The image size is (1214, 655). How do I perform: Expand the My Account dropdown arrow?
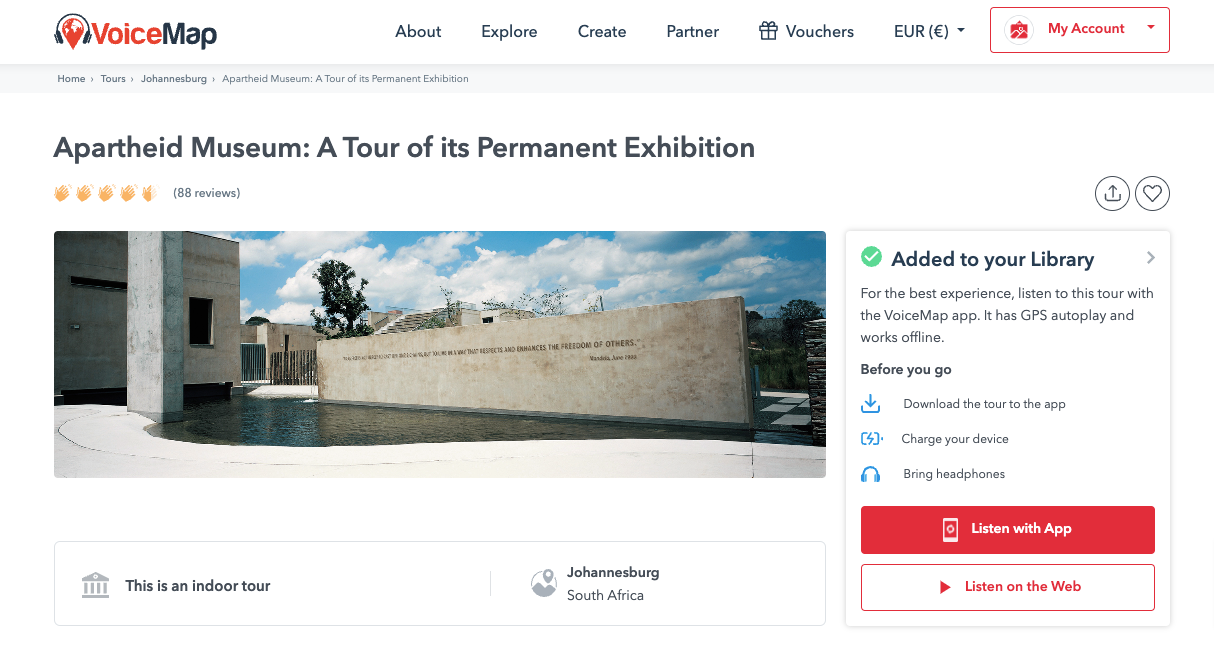click(1151, 28)
